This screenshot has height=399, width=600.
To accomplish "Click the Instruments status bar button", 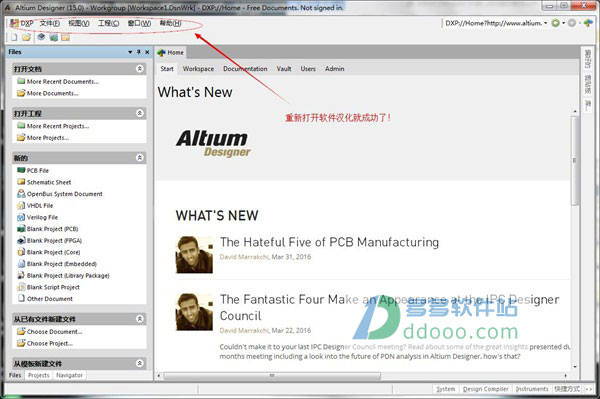I will tap(532, 389).
